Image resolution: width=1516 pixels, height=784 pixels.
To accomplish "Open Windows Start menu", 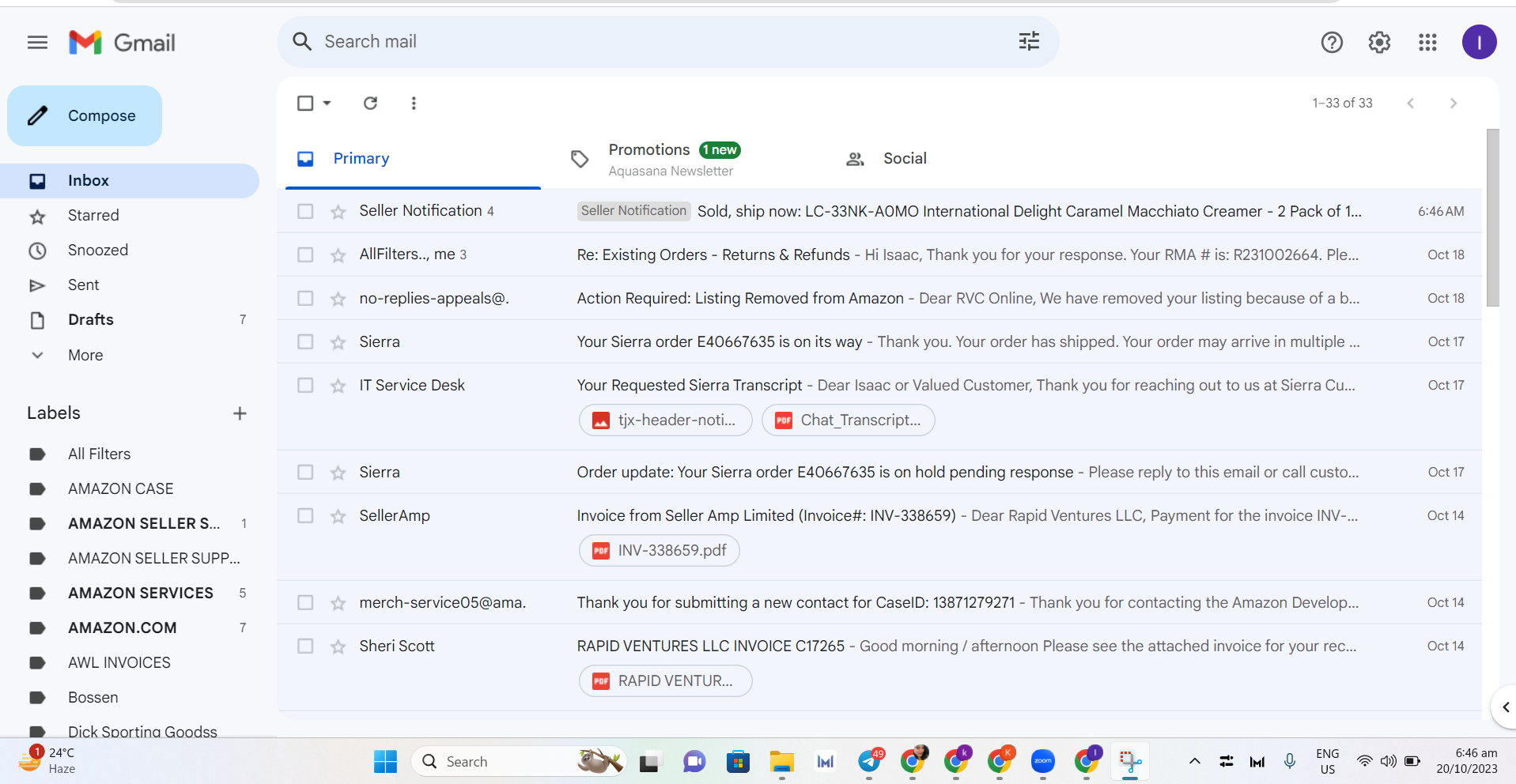I will pos(385,761).
